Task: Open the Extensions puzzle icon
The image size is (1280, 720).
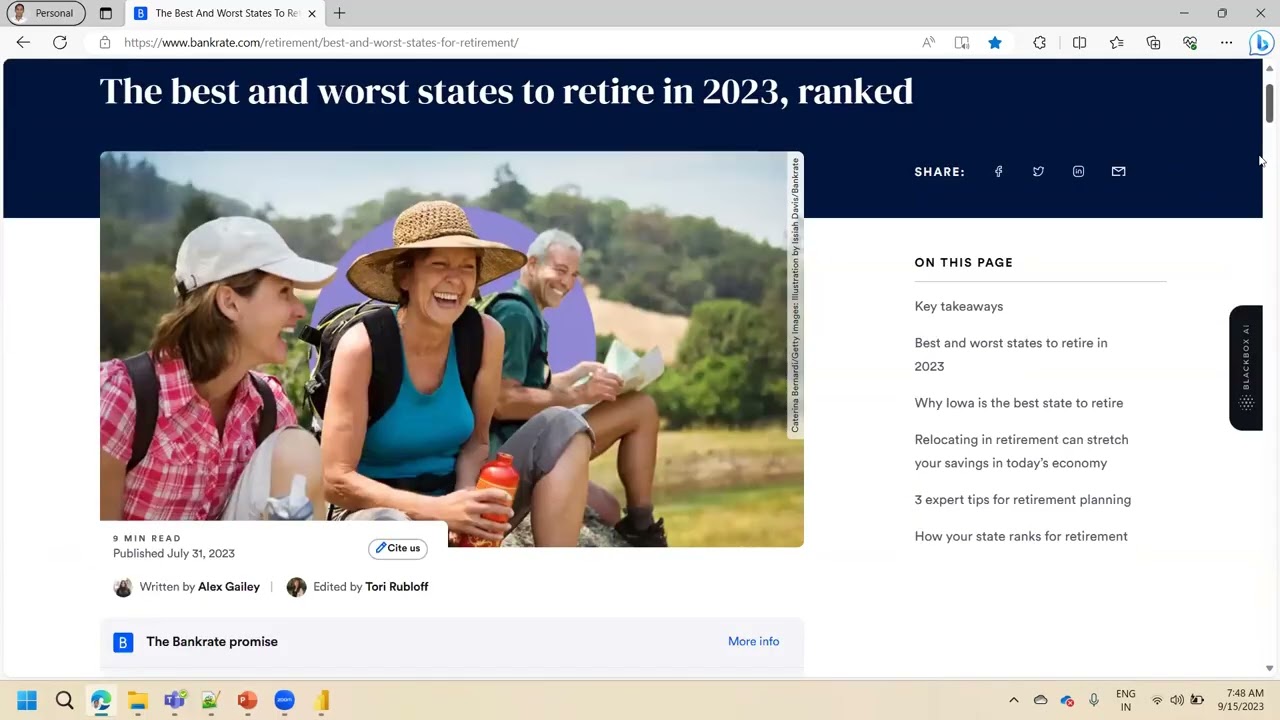Action: point(1040,42)
